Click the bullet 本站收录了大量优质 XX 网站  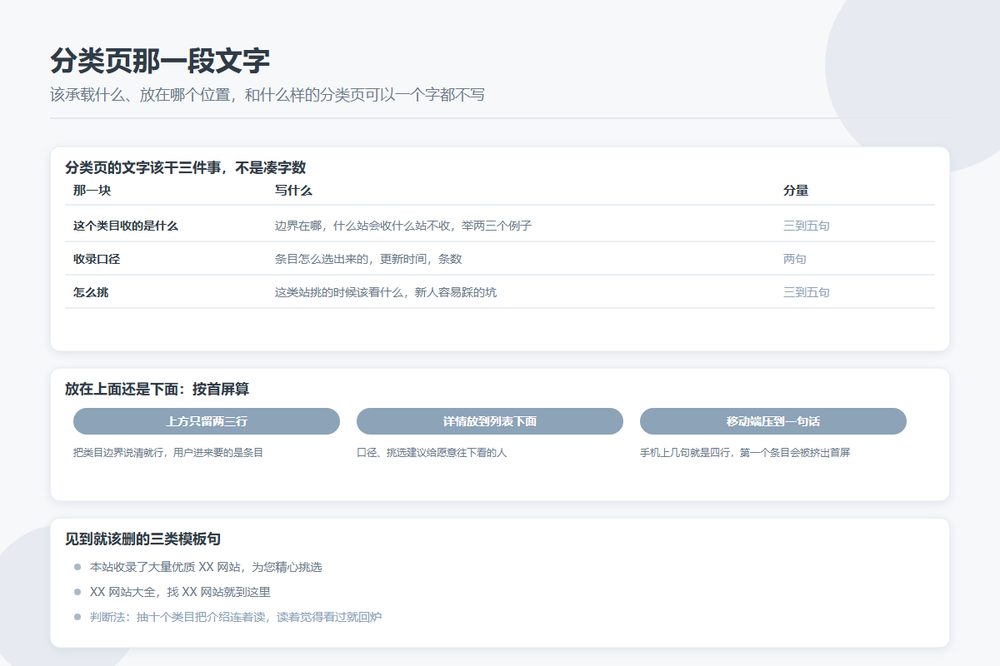point(205,567)
